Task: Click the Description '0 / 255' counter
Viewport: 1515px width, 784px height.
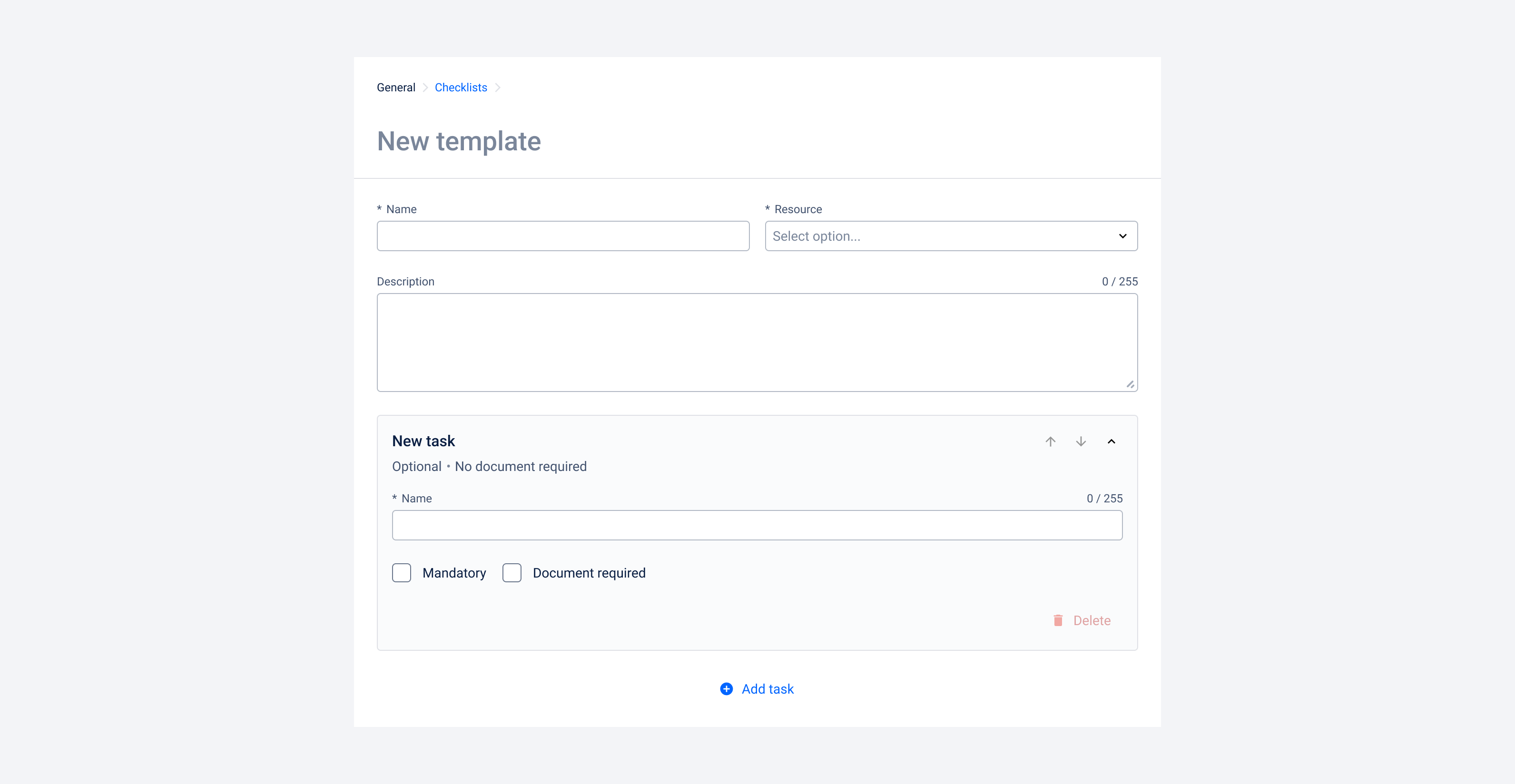Action: (1120, 282)
